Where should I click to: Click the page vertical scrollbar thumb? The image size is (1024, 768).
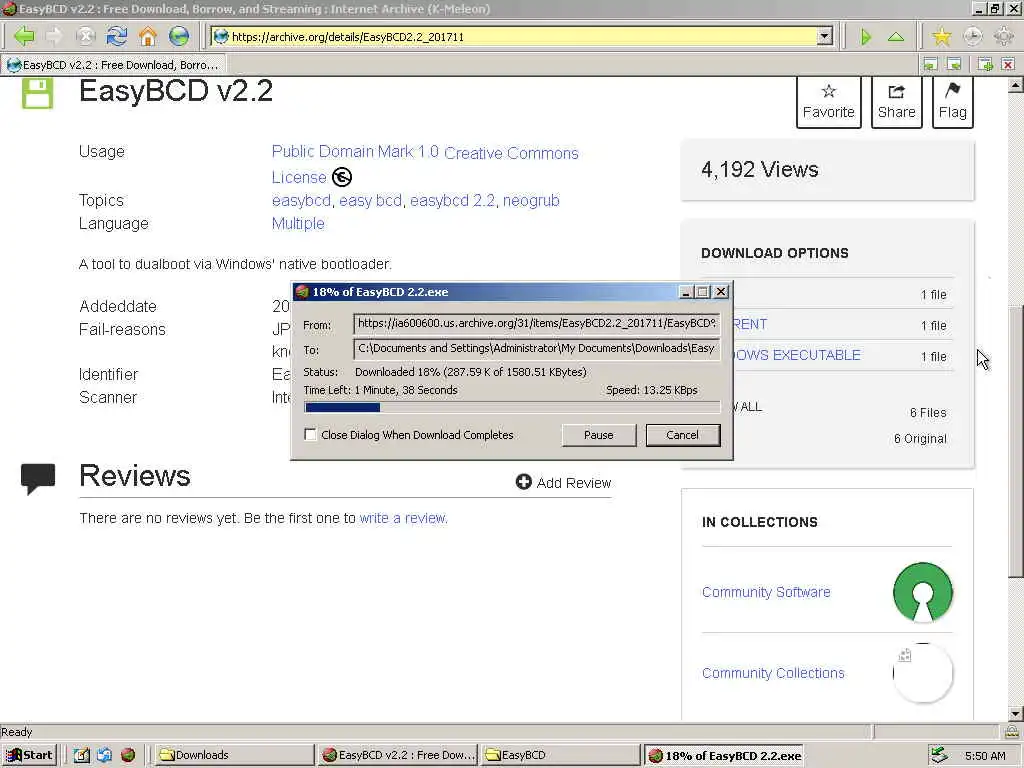pos(1015,441)
